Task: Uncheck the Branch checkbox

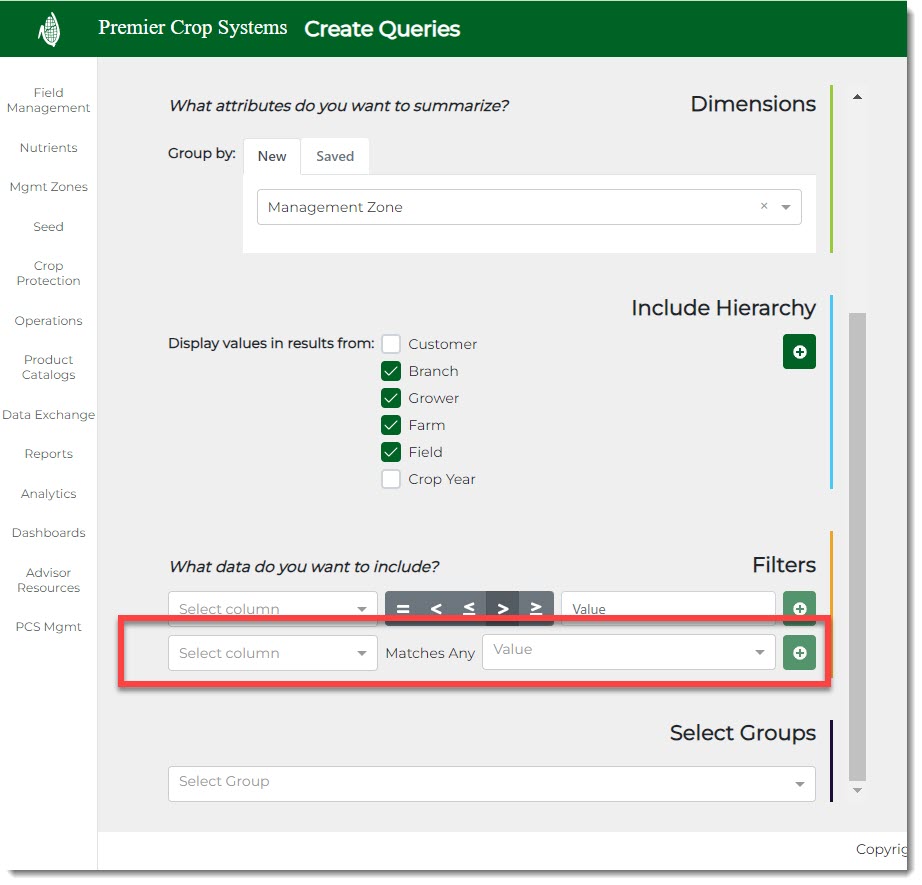Action: [x=391, y=371]
